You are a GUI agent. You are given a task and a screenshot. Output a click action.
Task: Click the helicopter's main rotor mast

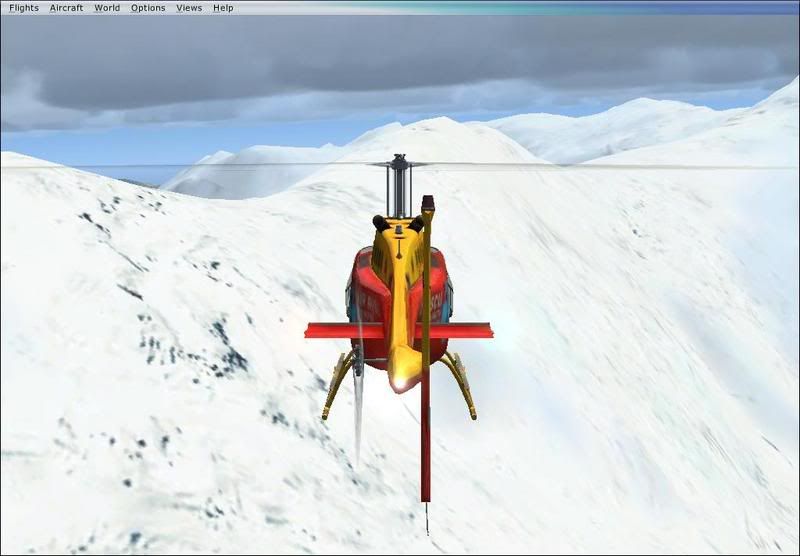[400, 190]
